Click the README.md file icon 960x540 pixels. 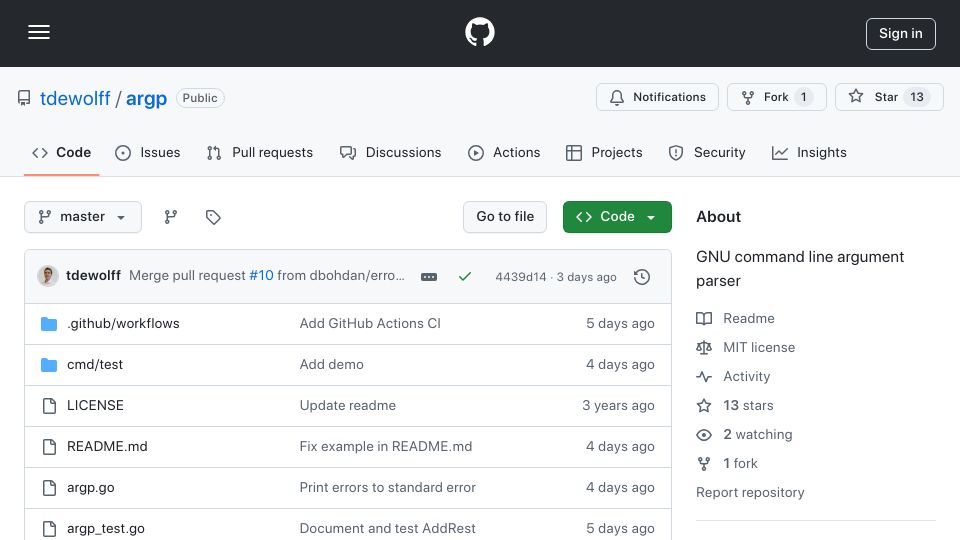49,447
